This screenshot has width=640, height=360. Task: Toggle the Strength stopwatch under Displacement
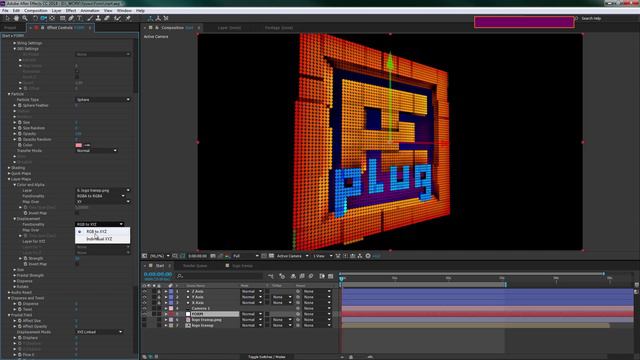pyautogui.click(x=25, y=258)
